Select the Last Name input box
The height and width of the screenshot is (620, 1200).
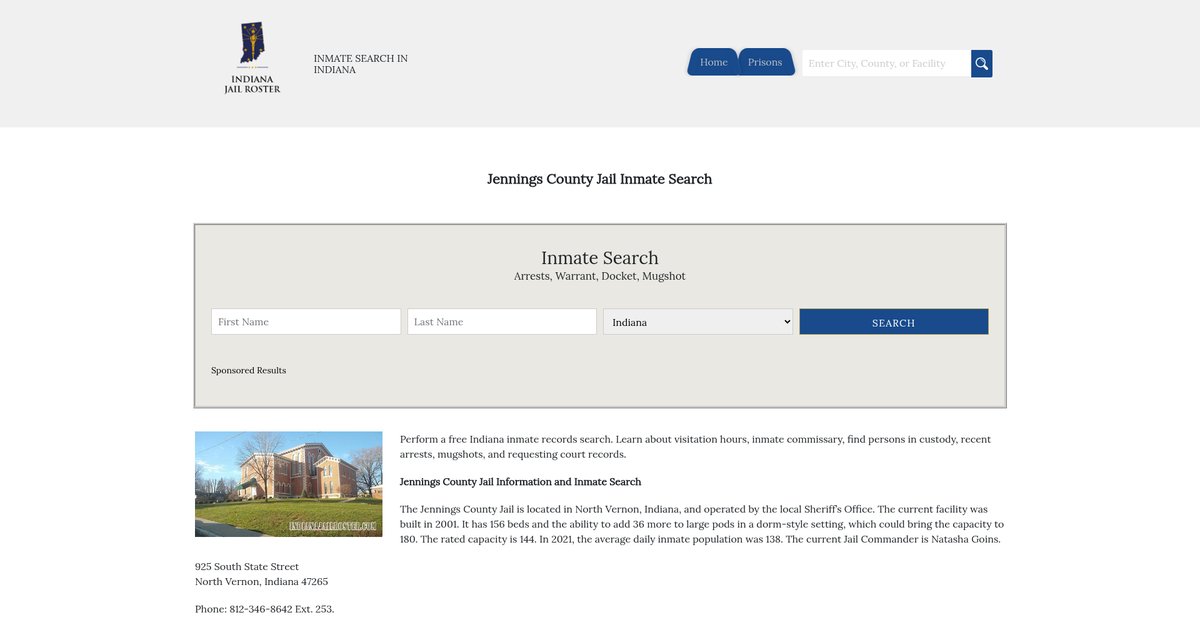tap(502, 322)
